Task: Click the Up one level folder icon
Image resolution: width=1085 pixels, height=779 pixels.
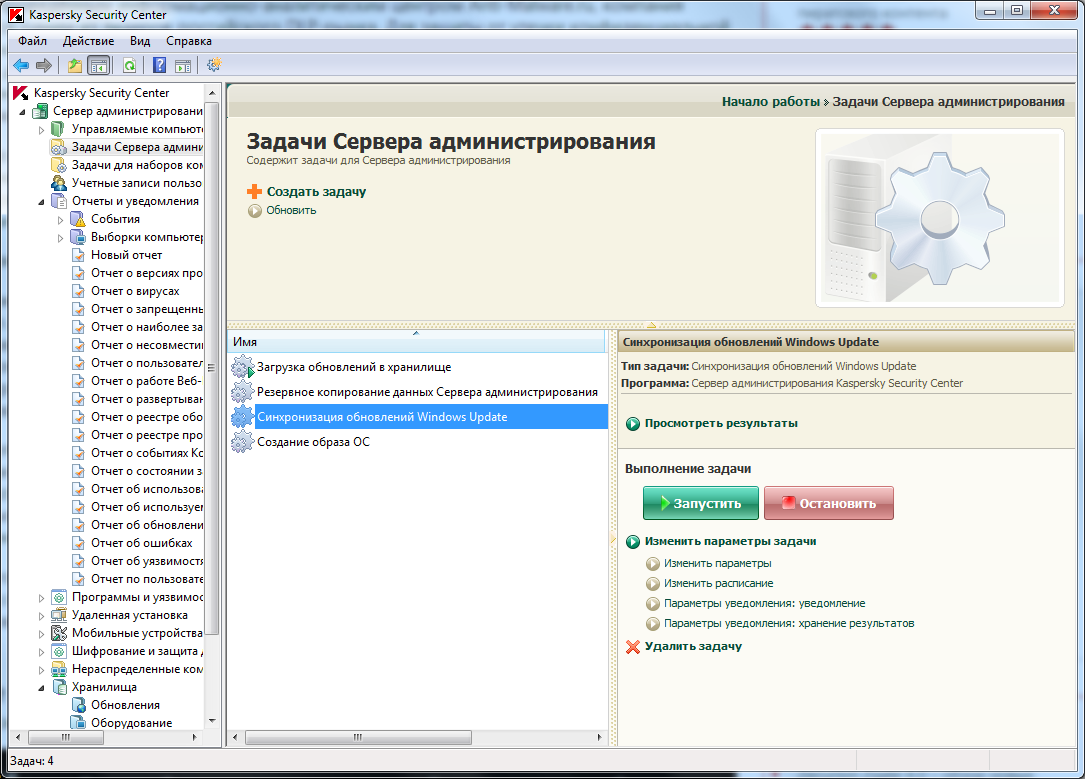Action: coord(75,66)
